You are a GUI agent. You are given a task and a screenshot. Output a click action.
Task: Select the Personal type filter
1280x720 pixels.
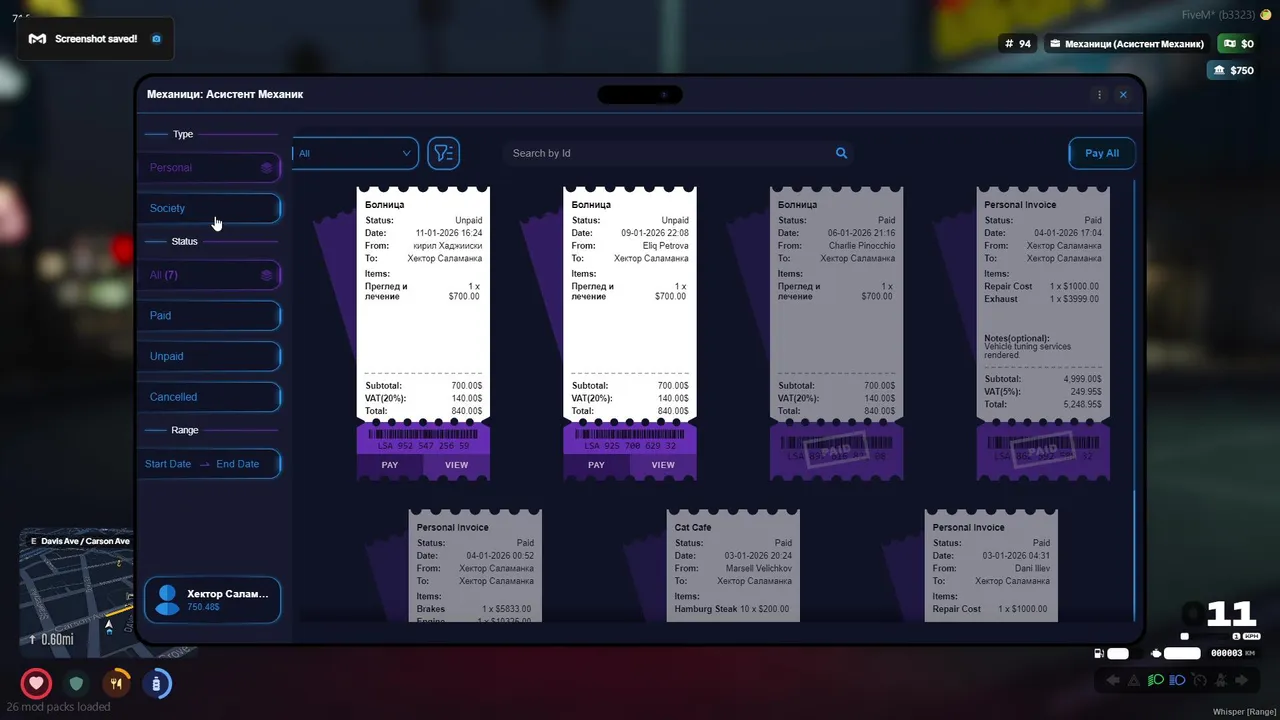pos(209,168)
